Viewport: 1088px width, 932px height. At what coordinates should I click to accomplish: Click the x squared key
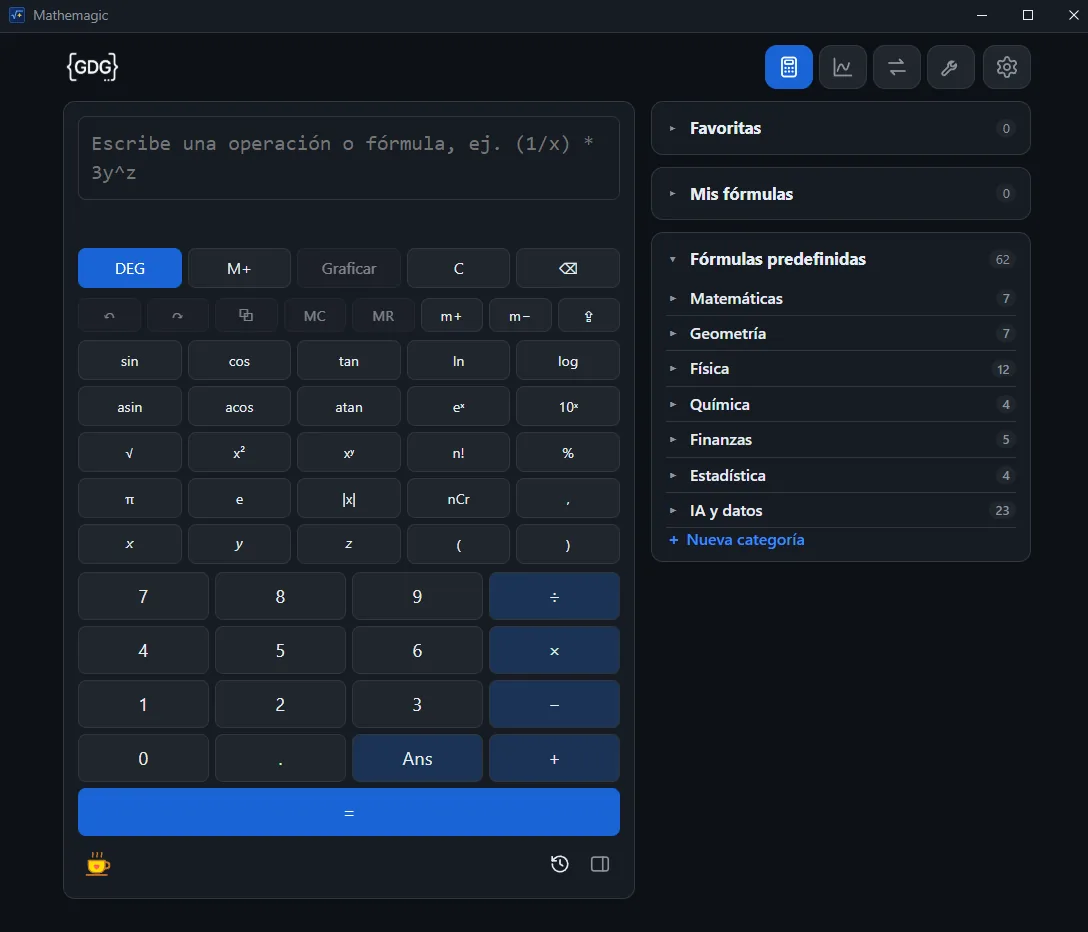pos(239,452)
